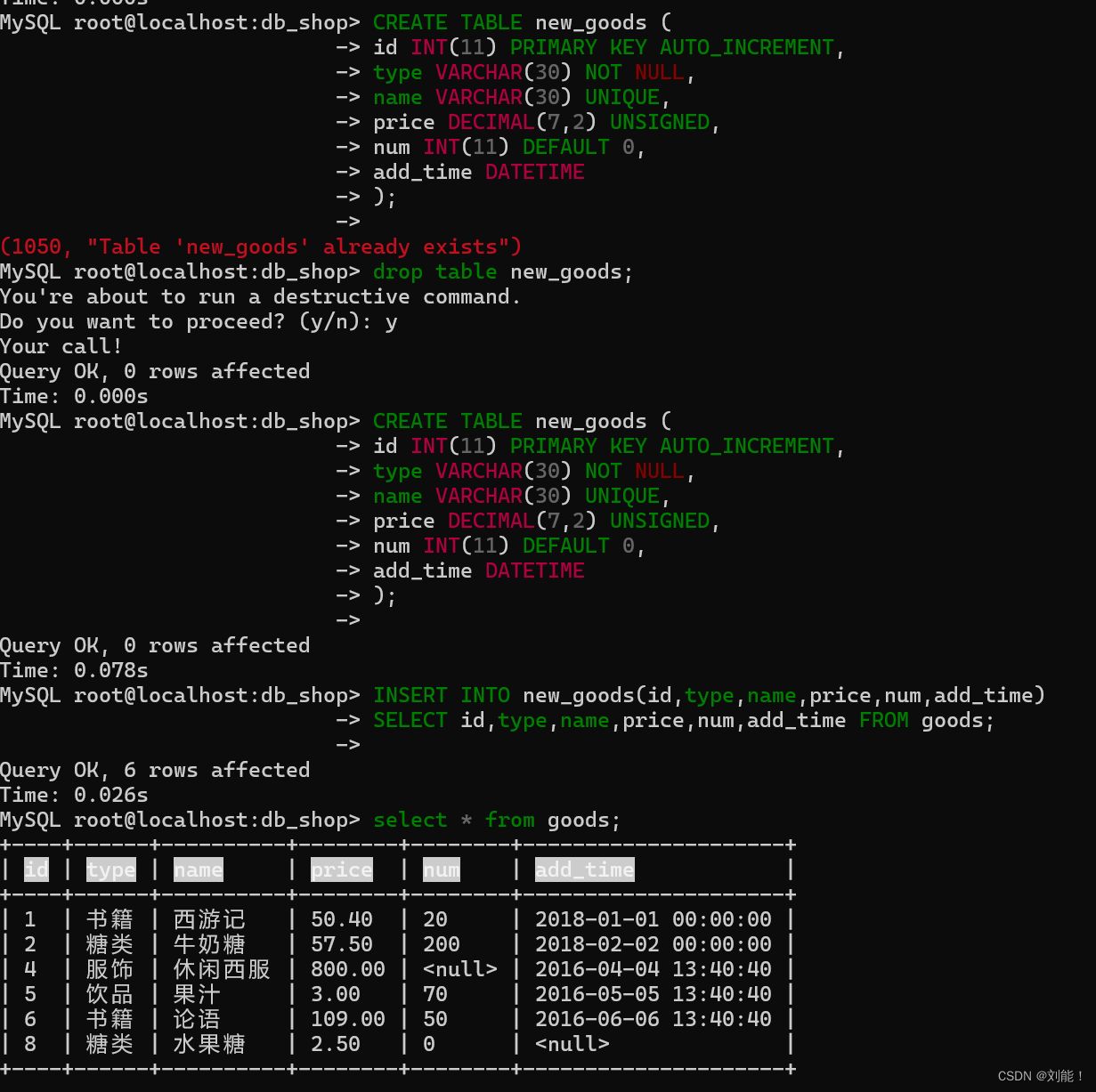Click the type cell '服饰'
1096x1092 pixels.
[x=110, y=969]
